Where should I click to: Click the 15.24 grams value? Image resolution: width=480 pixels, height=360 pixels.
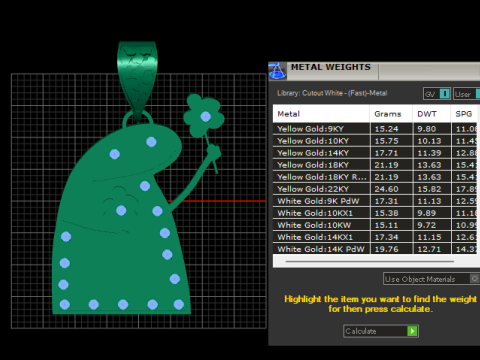click(x=386, y=129)
